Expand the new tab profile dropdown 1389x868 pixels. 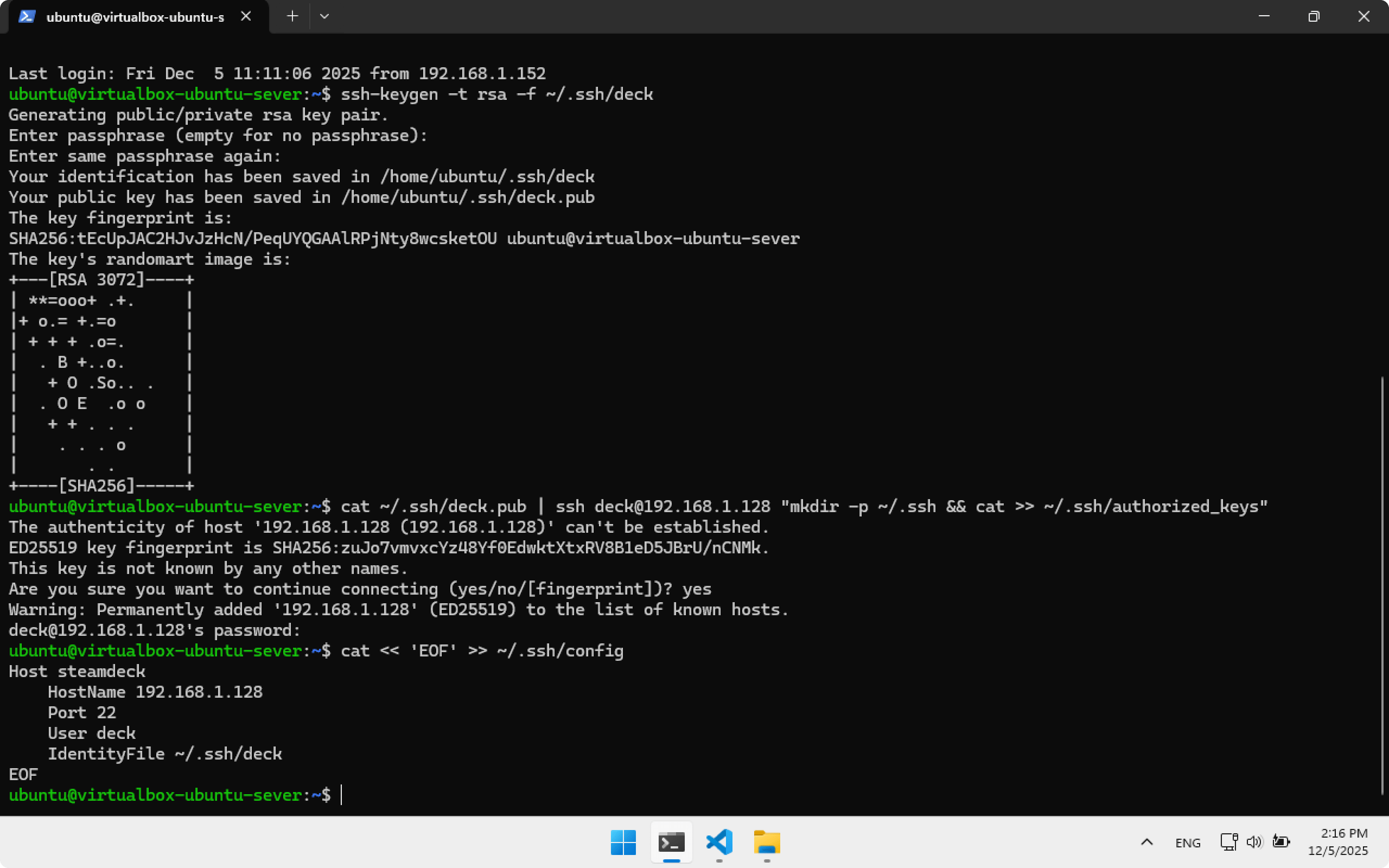(x=324, y=17)
